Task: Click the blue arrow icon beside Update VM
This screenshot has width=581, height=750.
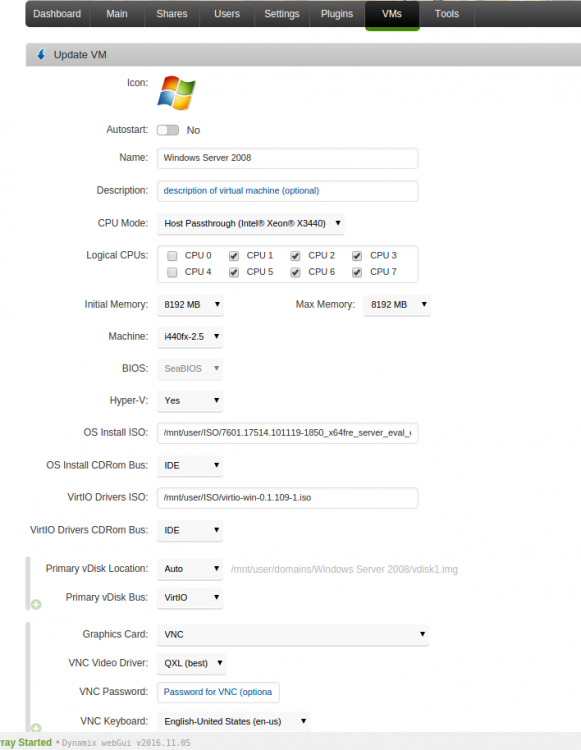Action: click(41, 55)
